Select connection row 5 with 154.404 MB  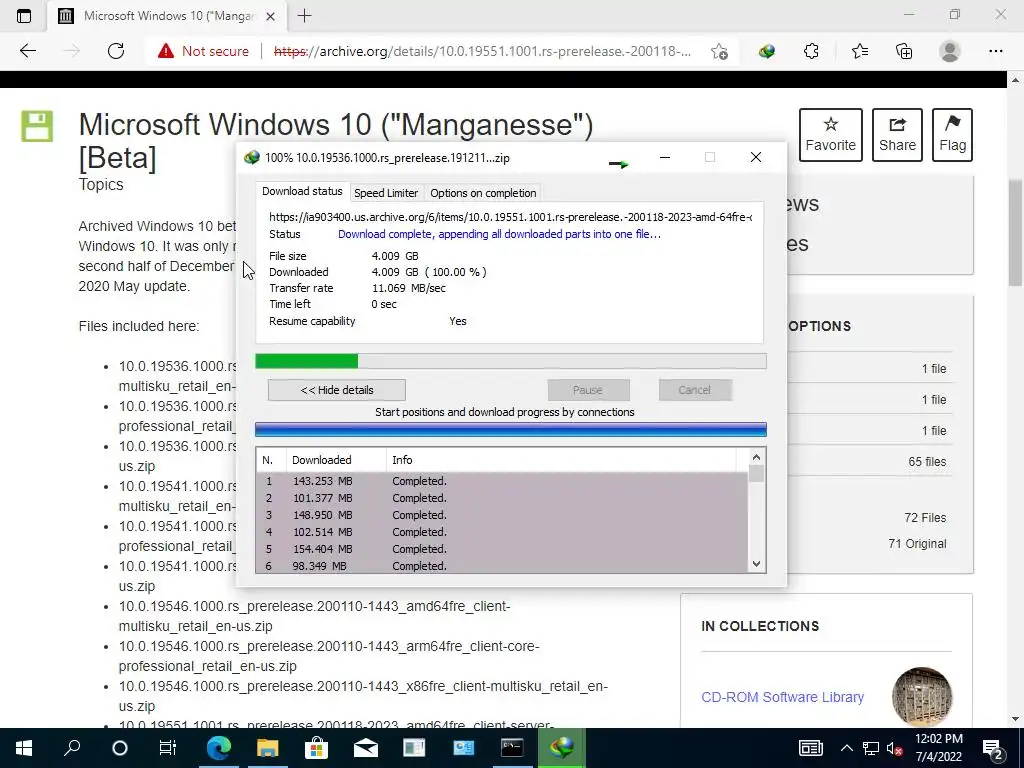pyautogui.click(x=502, y=549)
